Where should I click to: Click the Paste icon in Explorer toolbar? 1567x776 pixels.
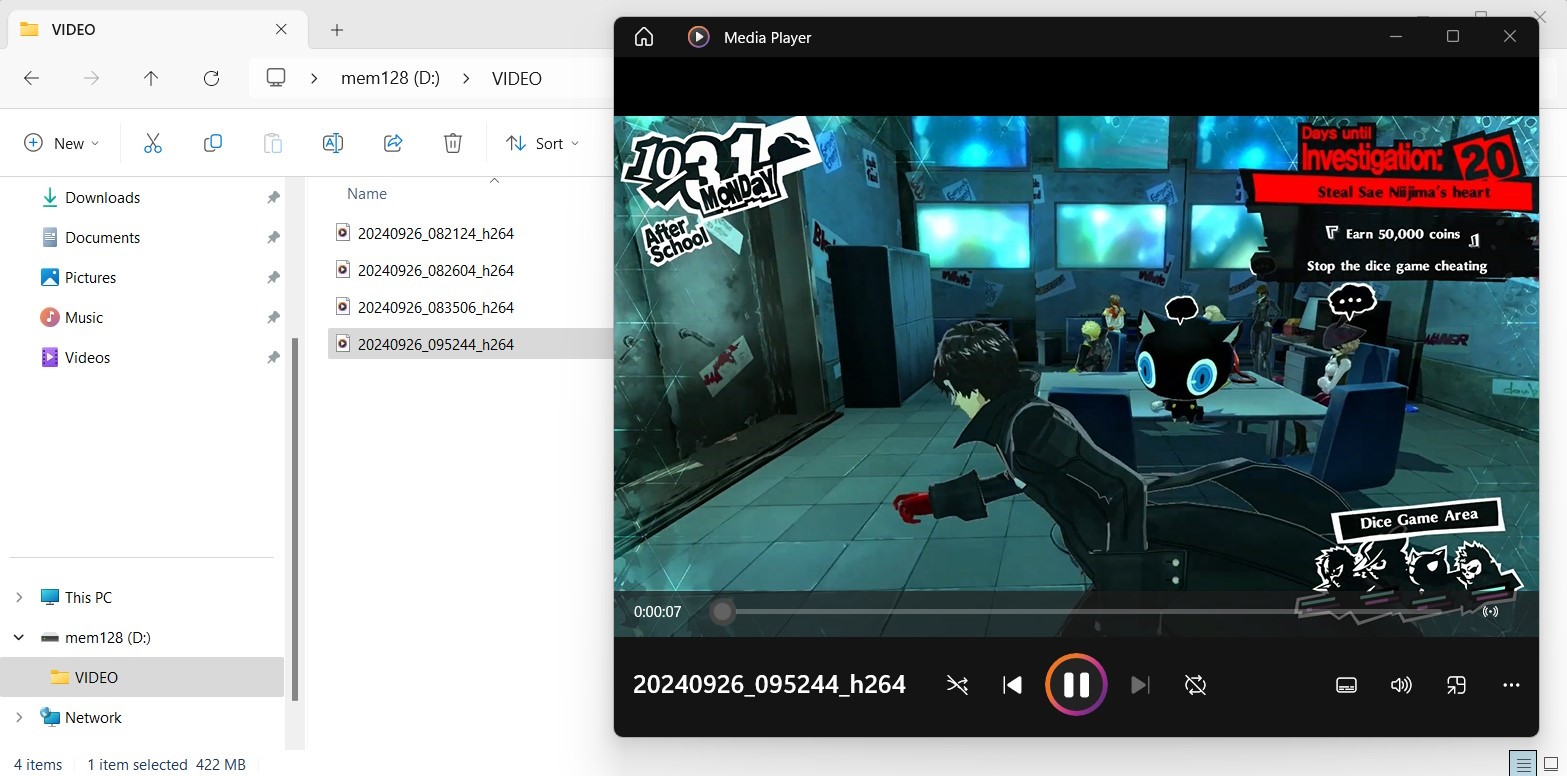(273, 143)
